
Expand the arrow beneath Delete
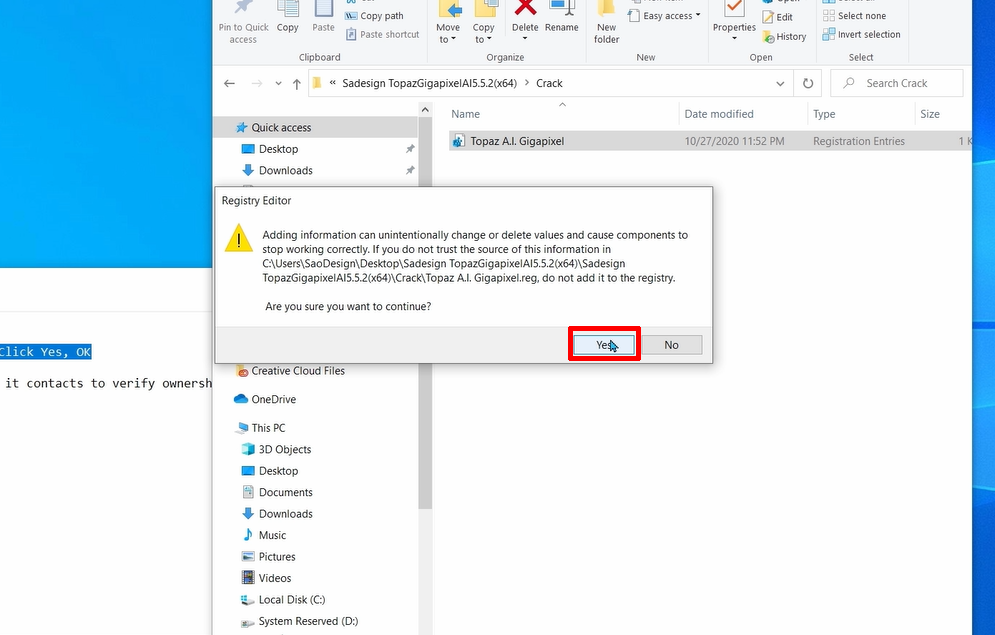tap(525, 39)
